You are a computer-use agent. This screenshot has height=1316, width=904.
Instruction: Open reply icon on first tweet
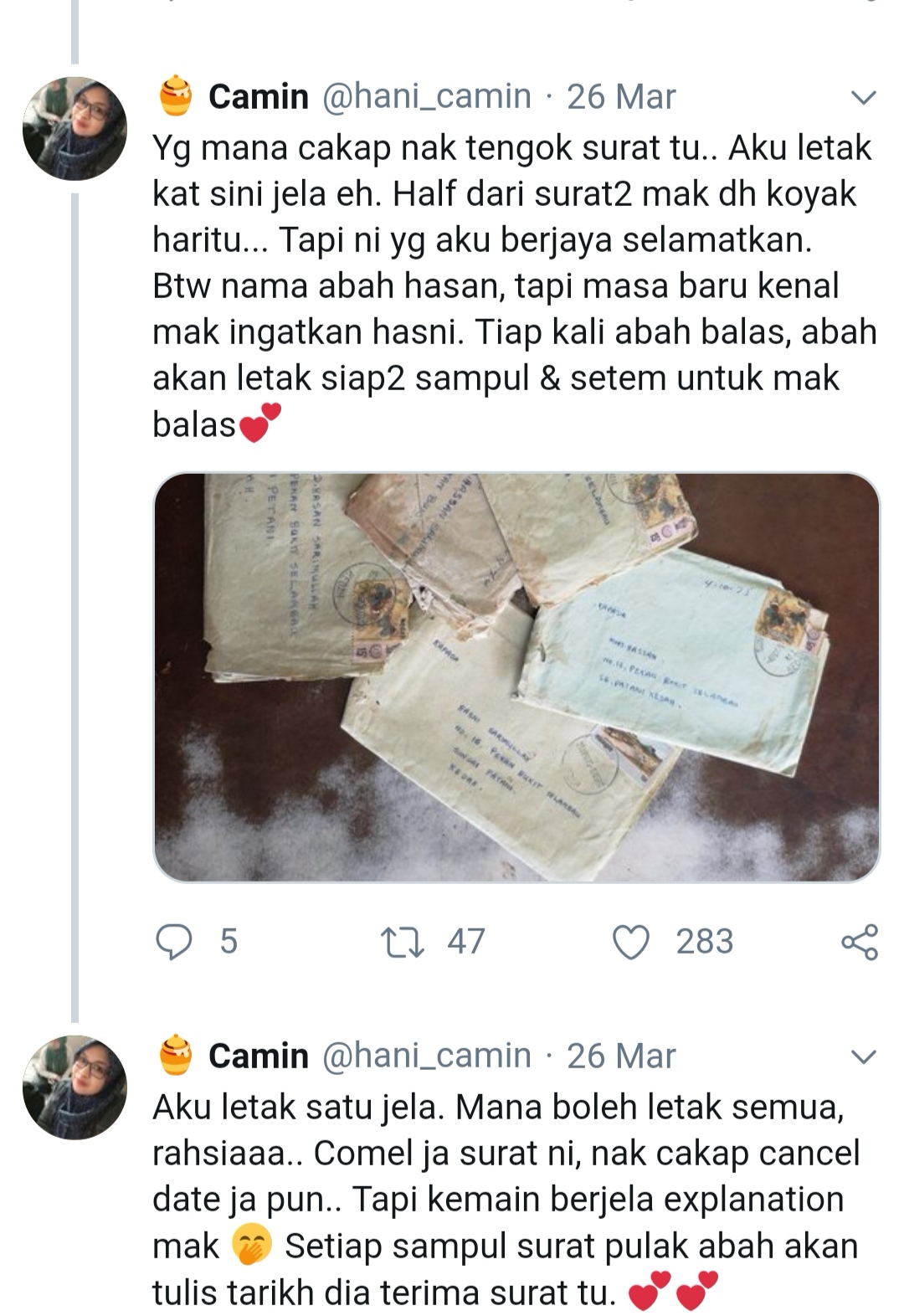(x=174, y=942)
